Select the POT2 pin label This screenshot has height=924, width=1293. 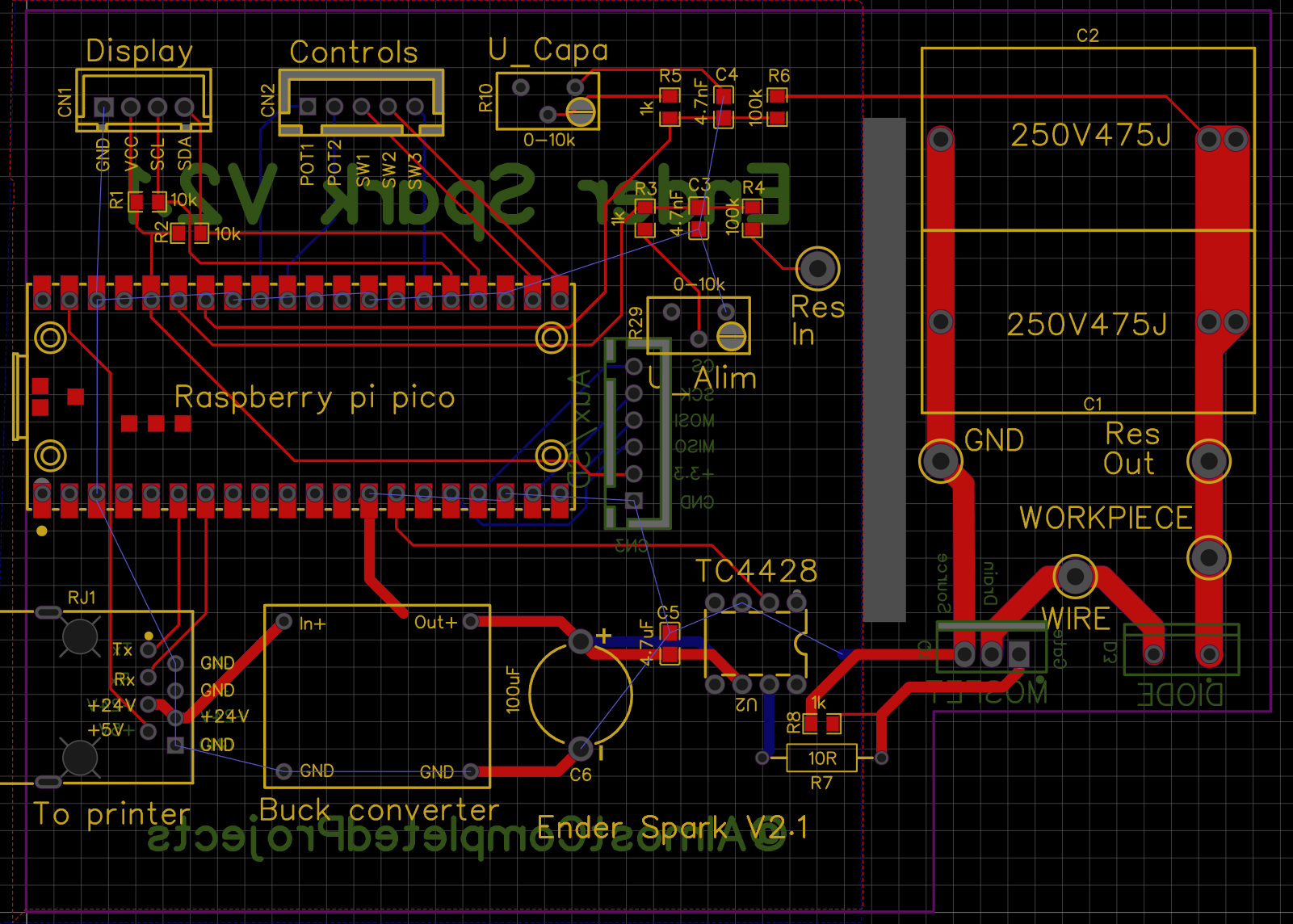point(334,162)
